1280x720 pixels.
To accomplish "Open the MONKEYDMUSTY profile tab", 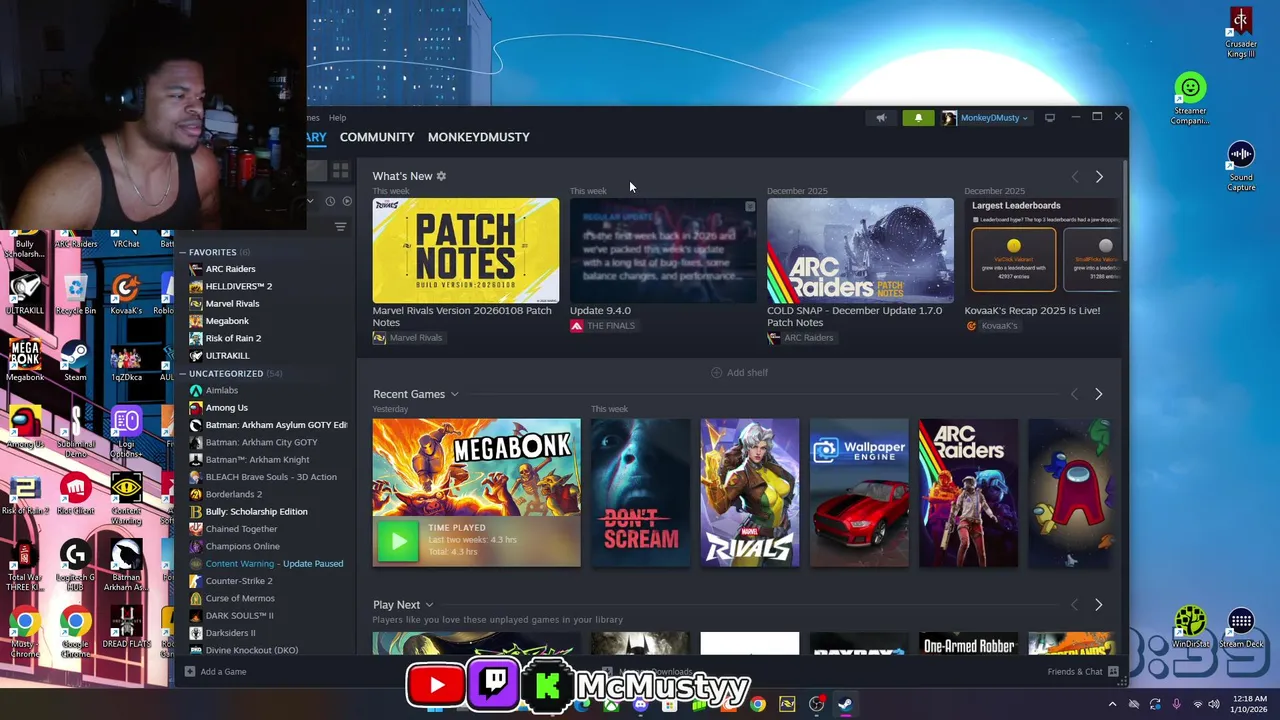I will (x=479, y=137).
